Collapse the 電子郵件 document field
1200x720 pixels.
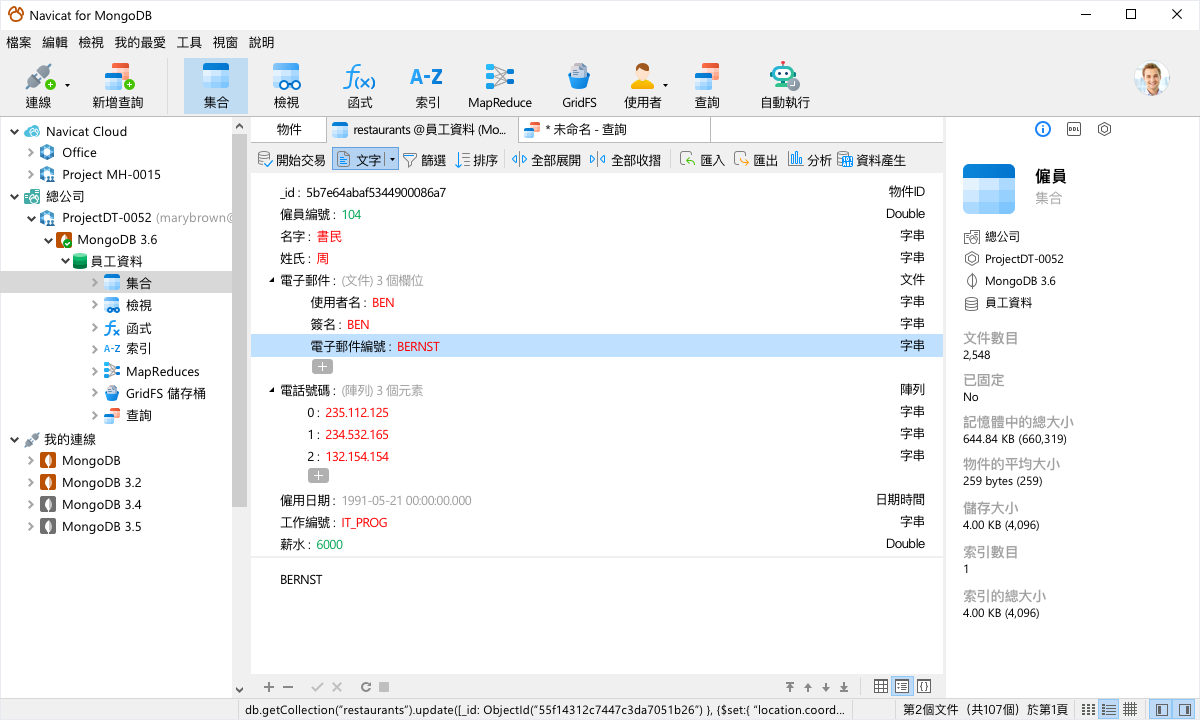(272, 281)
